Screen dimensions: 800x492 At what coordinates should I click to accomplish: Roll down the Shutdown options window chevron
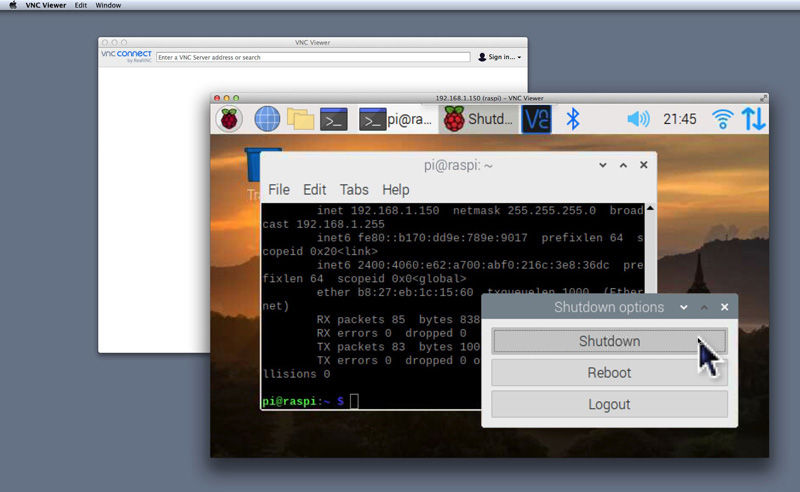[x=684, y=307]
